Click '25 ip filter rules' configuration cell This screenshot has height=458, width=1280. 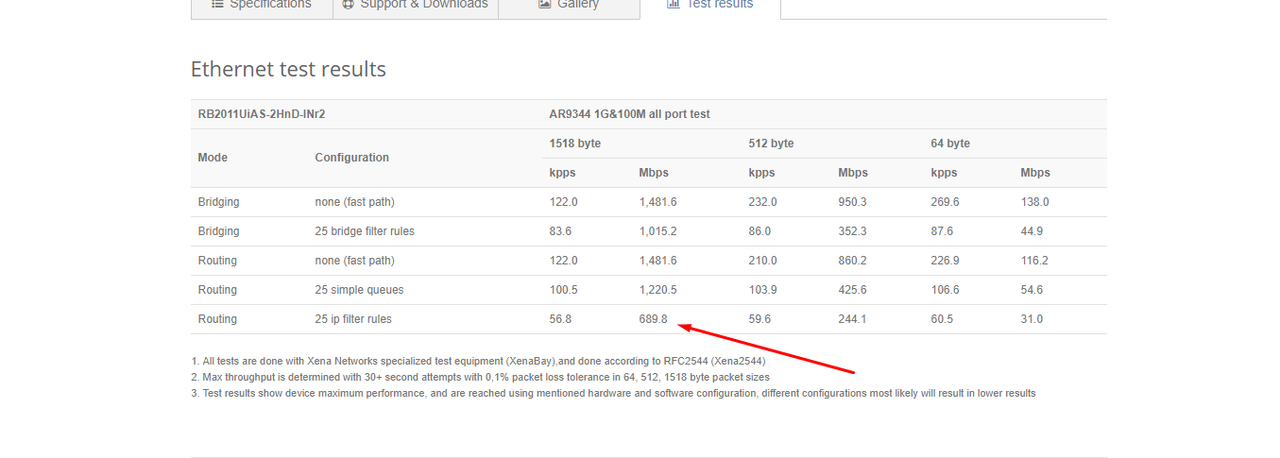[x=353, y=319]
